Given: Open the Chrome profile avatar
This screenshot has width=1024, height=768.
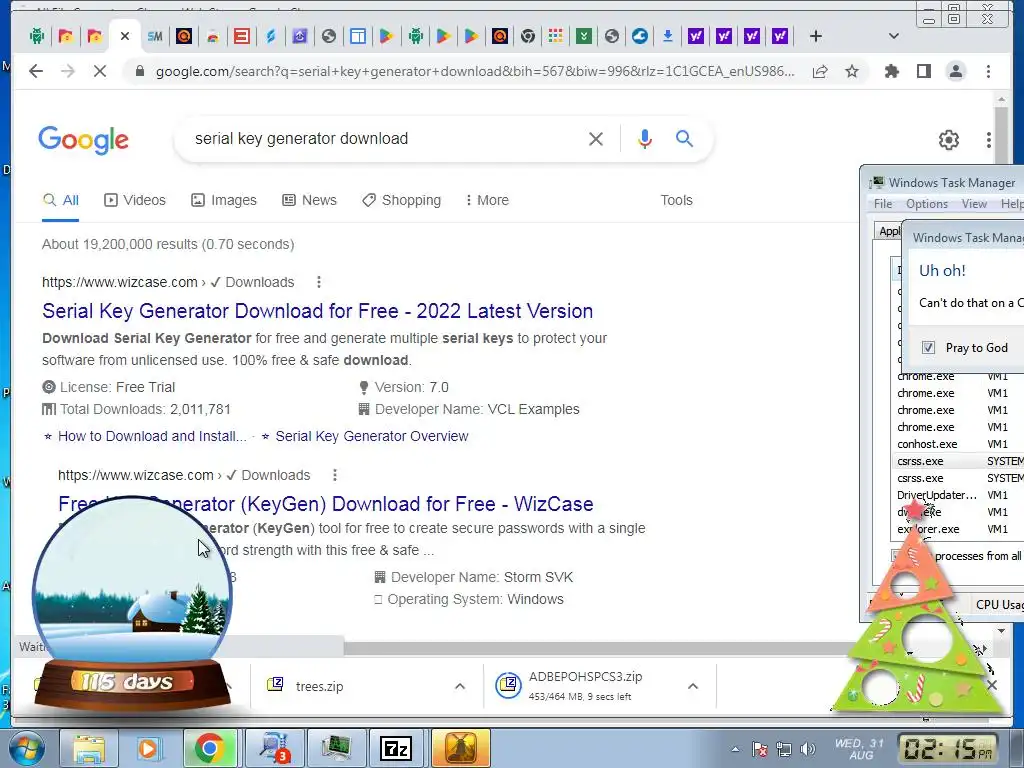Looking at the screenshot, I should click(955, 71).
